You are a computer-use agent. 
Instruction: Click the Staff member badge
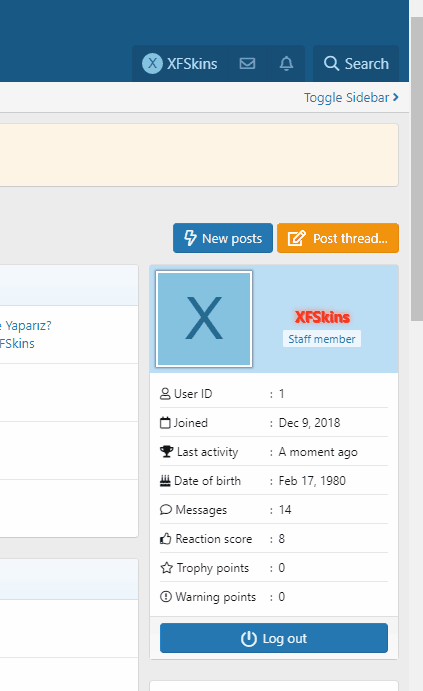[x=322, y=339]
